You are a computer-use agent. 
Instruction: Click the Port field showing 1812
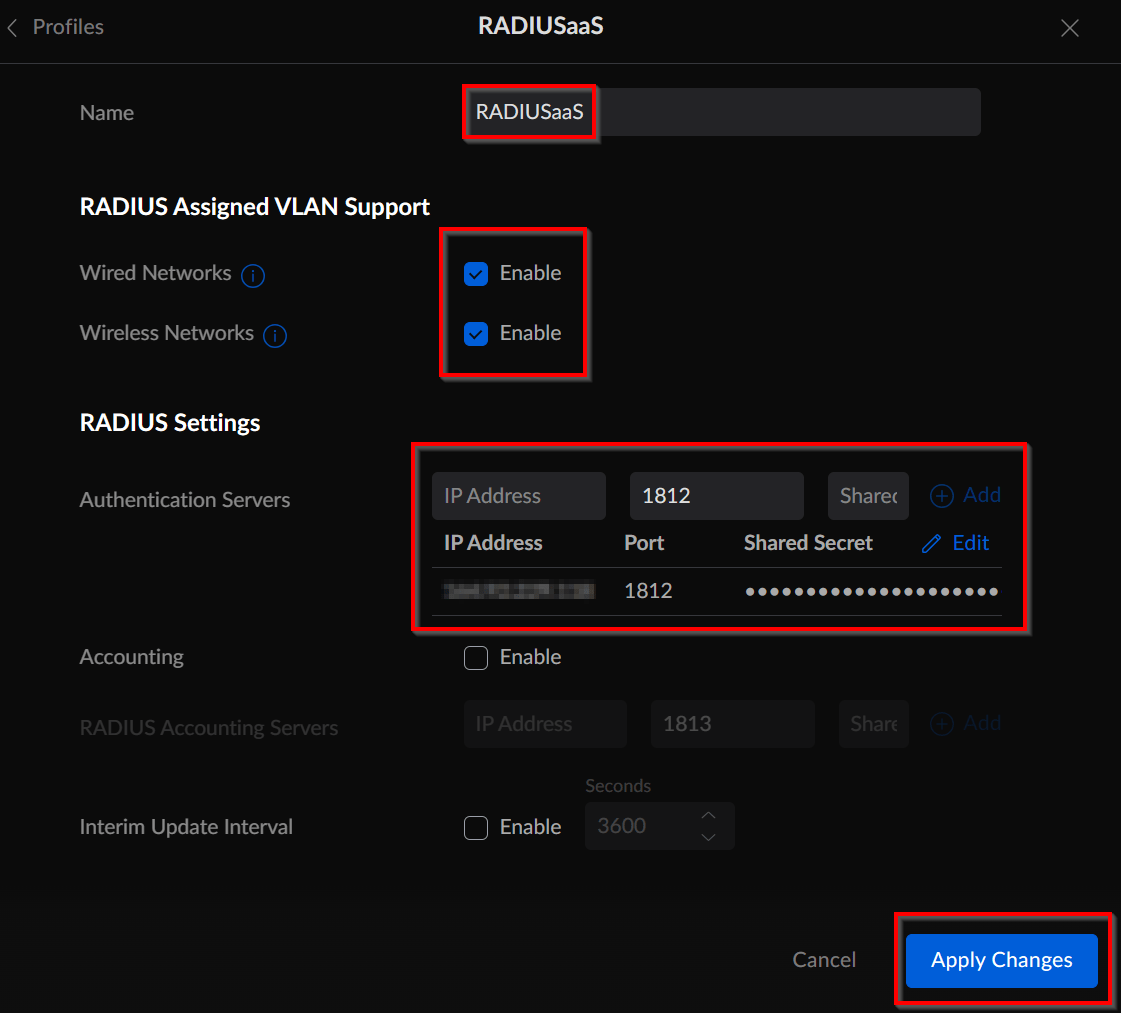(x=716, y=495)
